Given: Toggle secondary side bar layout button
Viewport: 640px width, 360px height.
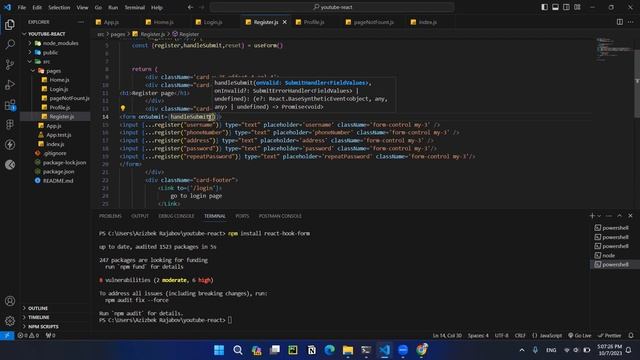Looking at the screenshot, I should click(567, 7).
